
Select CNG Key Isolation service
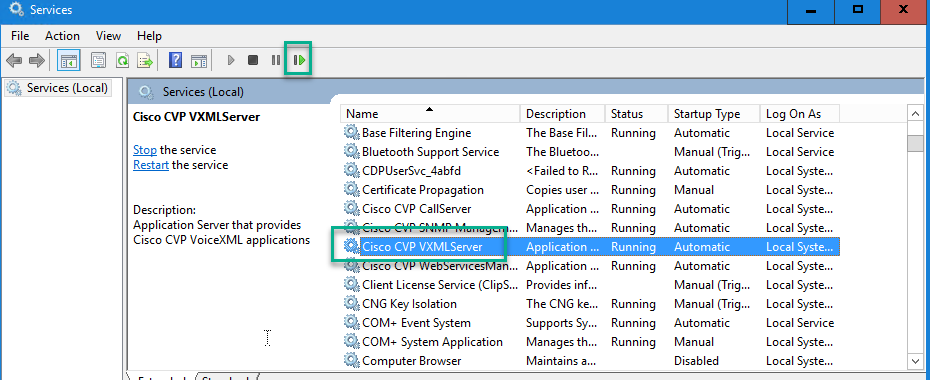[x=409, y=304]
